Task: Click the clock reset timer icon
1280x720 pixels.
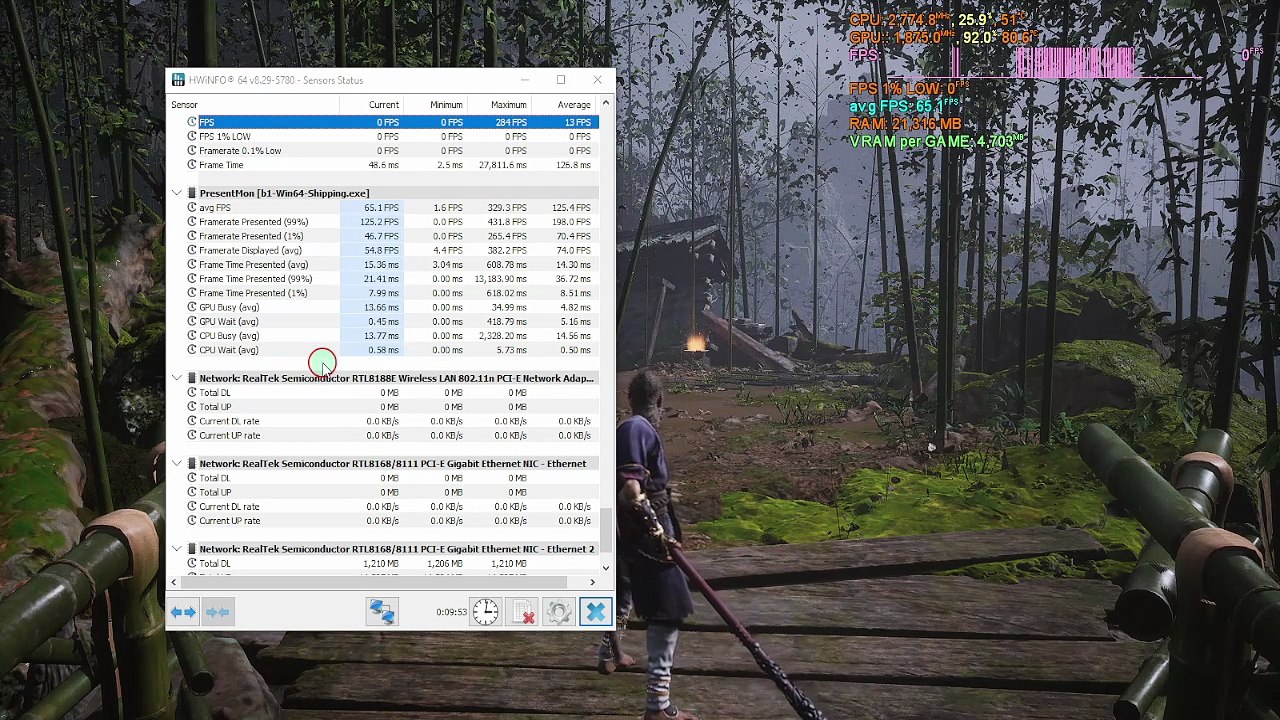Action: (485, 612)
